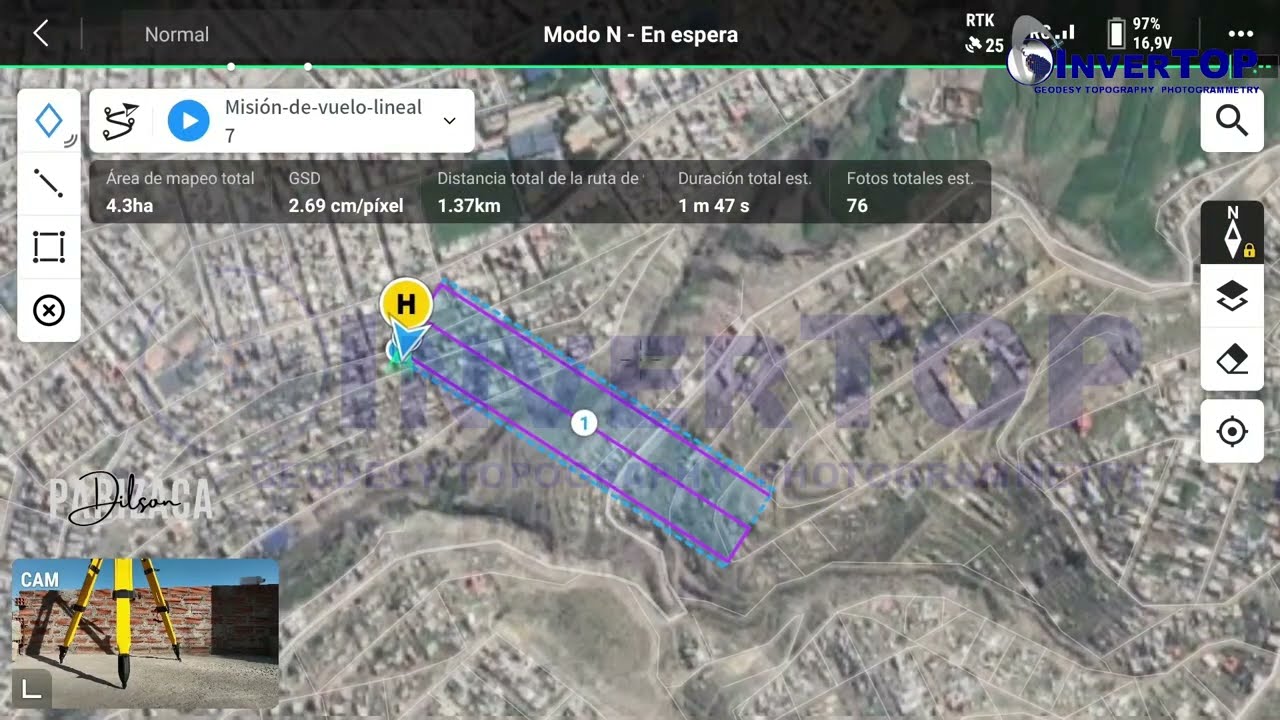Tap the yellow H home point marker
Image resolution: width=1280 pixels, height=720 pixels.
pos(406,304)
